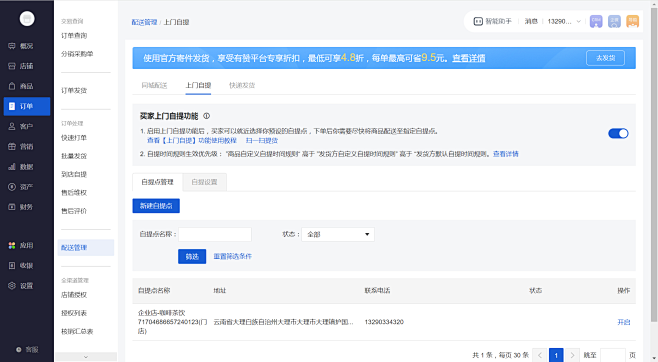658x362 pixels.
Task: Open 分销采购单 in the sub-menu
Action: tap(77, 54)
